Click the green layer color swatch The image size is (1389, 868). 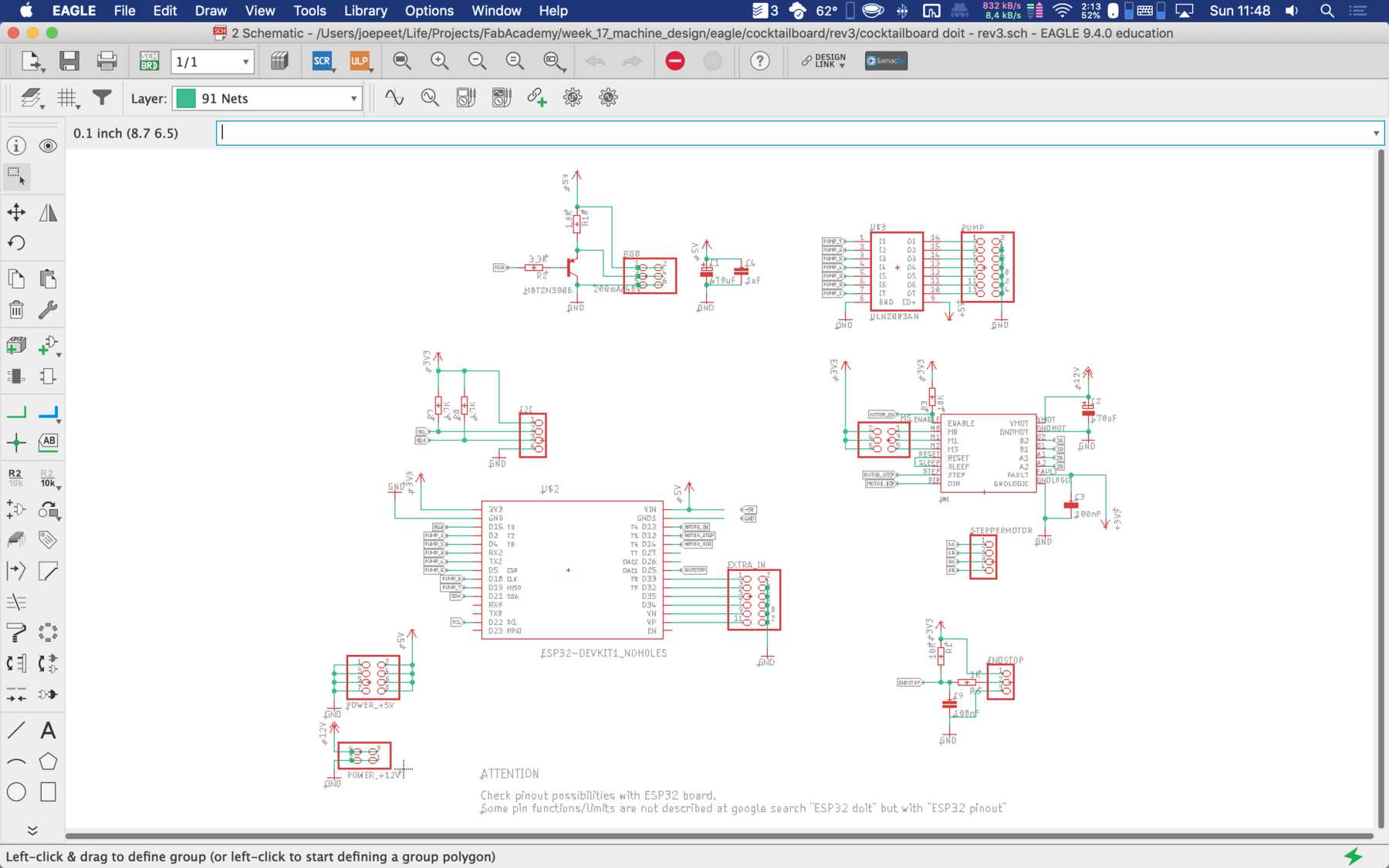(186, 98)
